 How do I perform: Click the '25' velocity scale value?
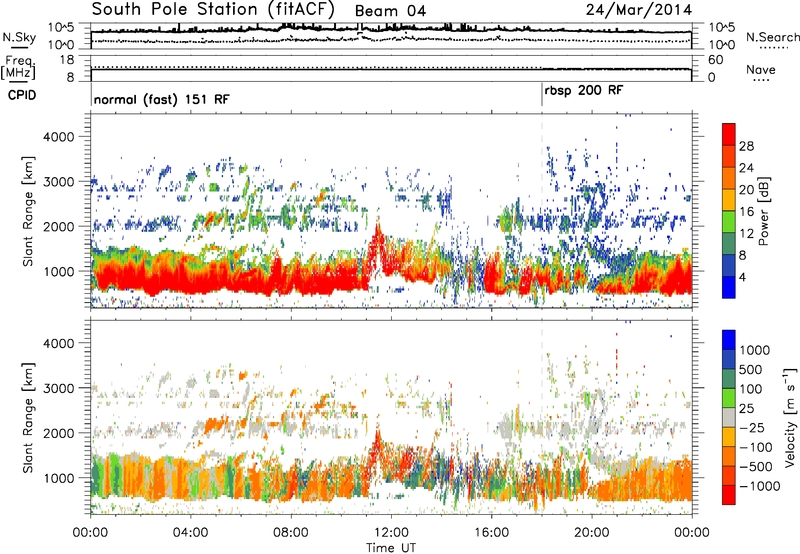click(x=746, y=409)
